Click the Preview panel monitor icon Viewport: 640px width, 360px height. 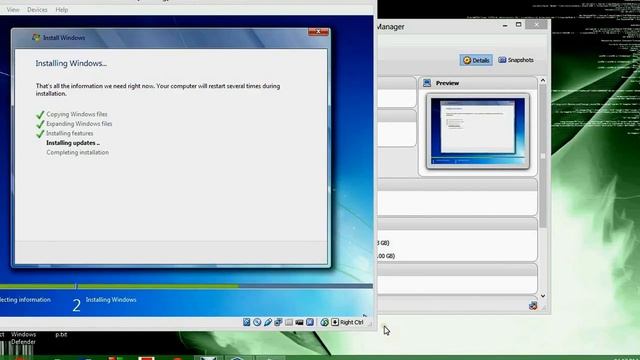427,83
